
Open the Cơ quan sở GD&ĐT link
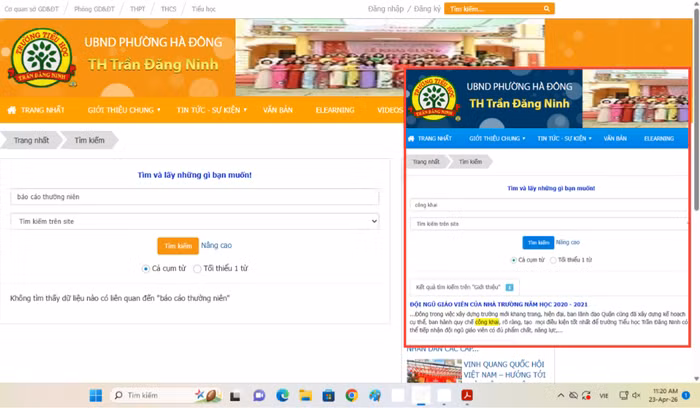pos(31,9)
